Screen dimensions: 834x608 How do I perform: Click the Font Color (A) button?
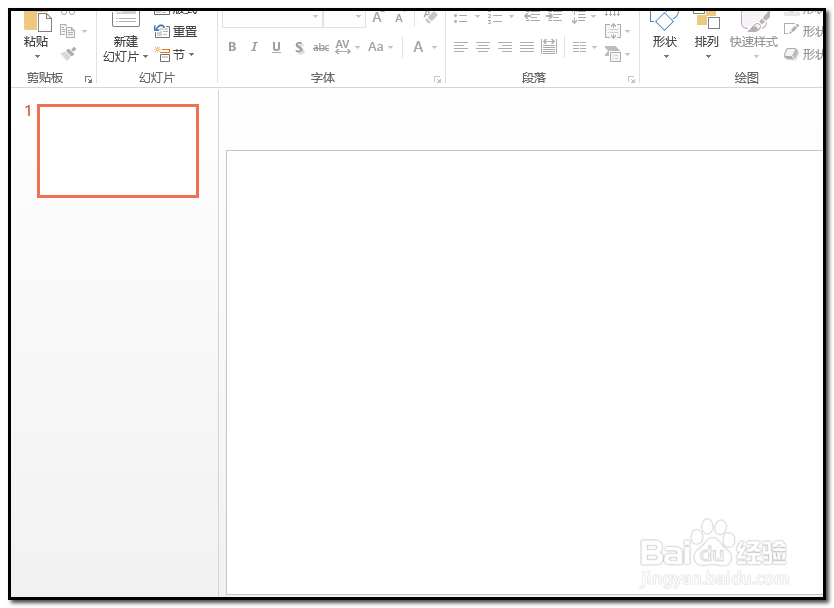pyautogui.click(x=419, y=47)
